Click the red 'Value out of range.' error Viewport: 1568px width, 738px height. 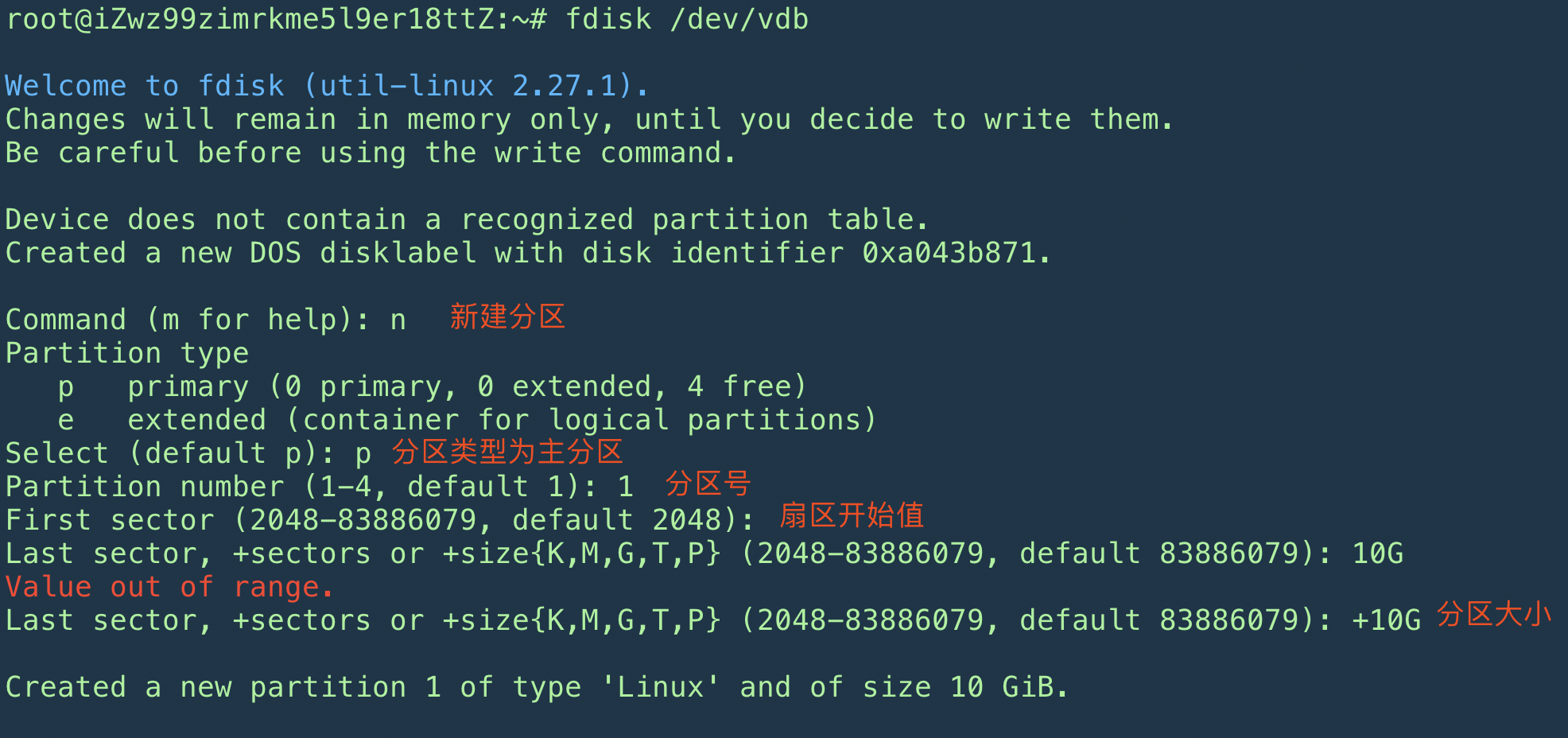click(169, 587)
